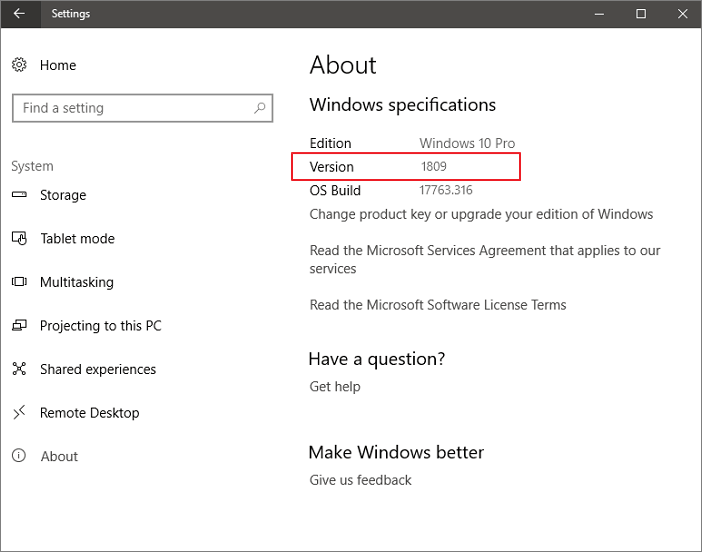Select Multitasking in the sidebar
The image size is (702, 552).
[x=76, y=282]
